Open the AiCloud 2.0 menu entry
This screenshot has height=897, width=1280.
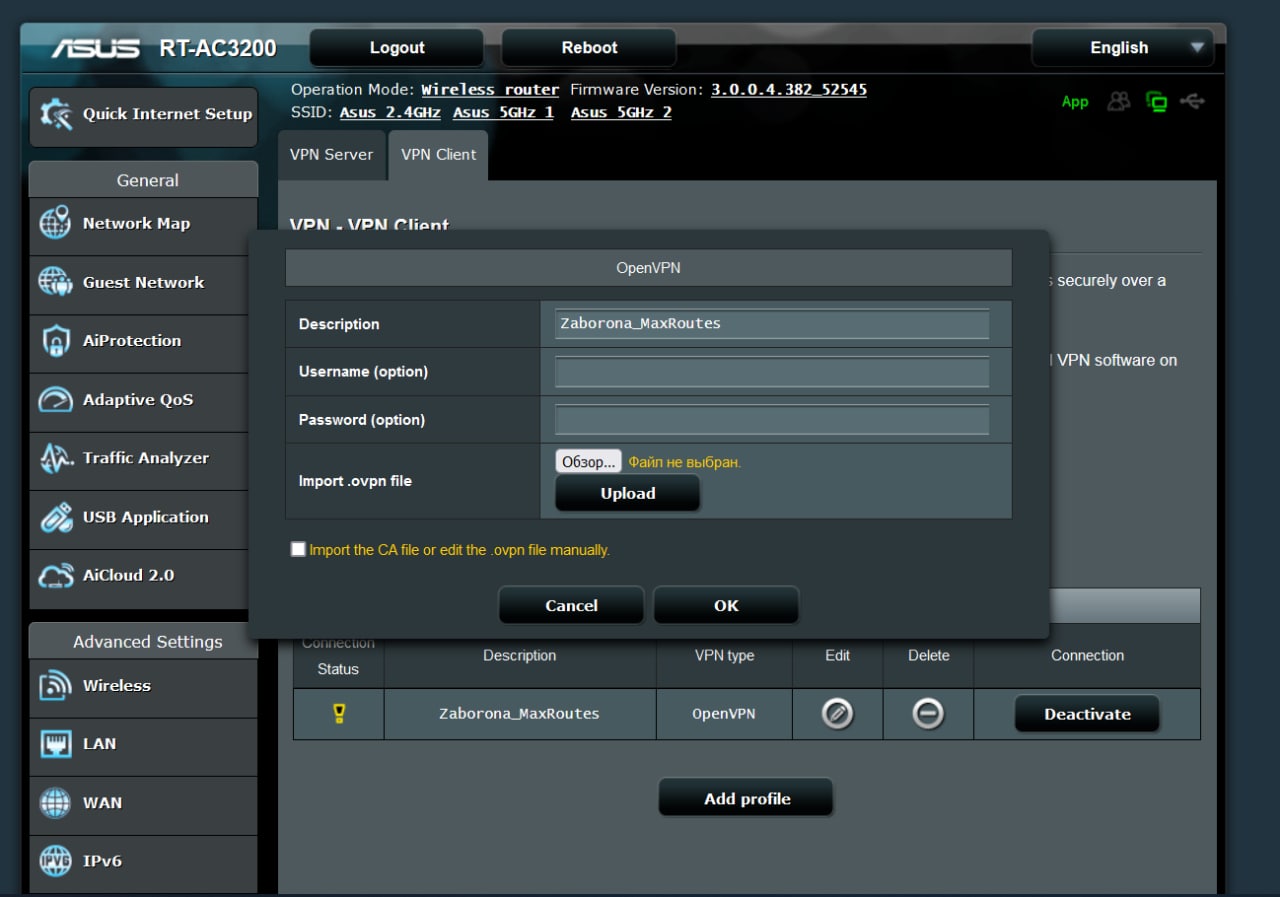[143, 576]
